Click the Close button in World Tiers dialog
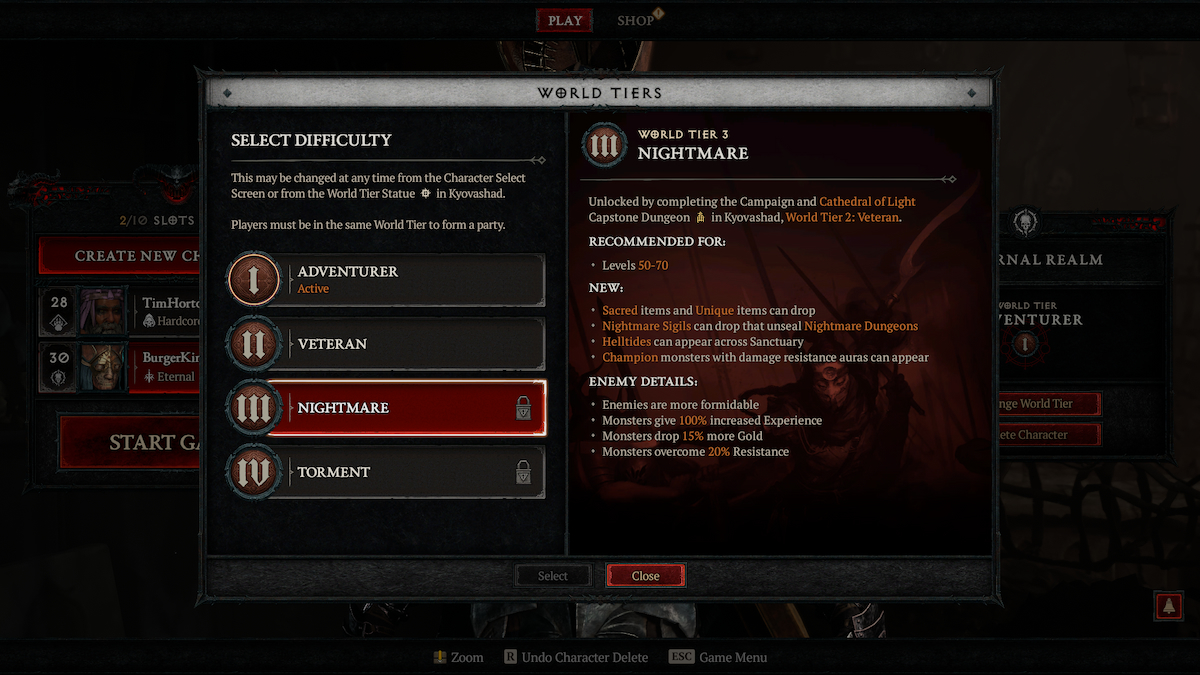Viewport: 1200px width, 675px height. [x=646, y=576]
